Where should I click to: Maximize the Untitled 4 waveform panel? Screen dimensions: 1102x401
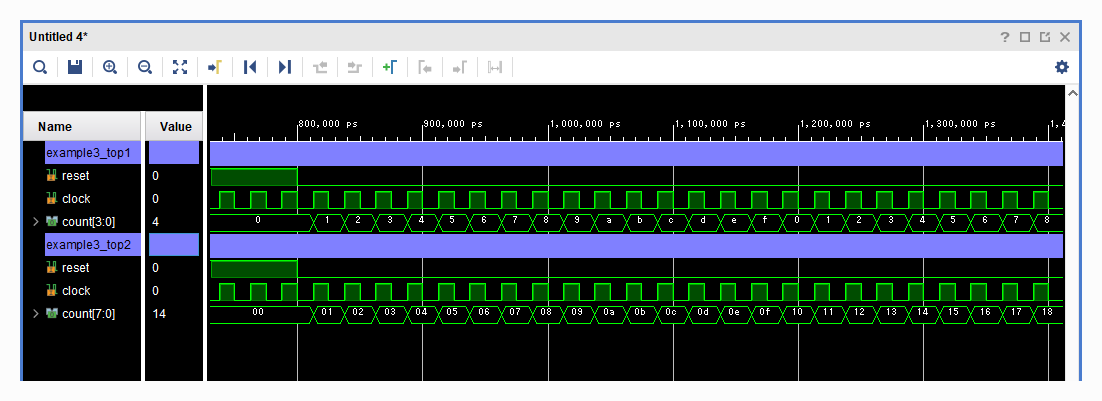coord(1025,37)
